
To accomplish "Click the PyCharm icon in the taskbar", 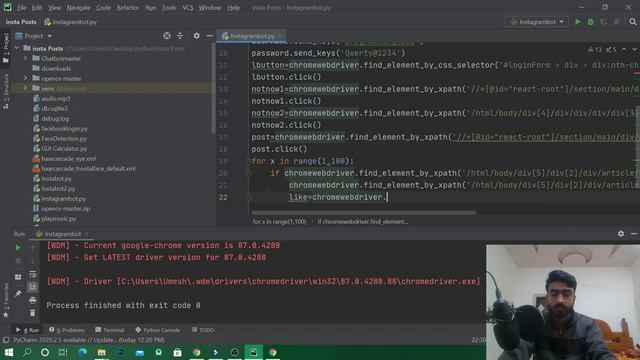I will click(x=253, y=352).
